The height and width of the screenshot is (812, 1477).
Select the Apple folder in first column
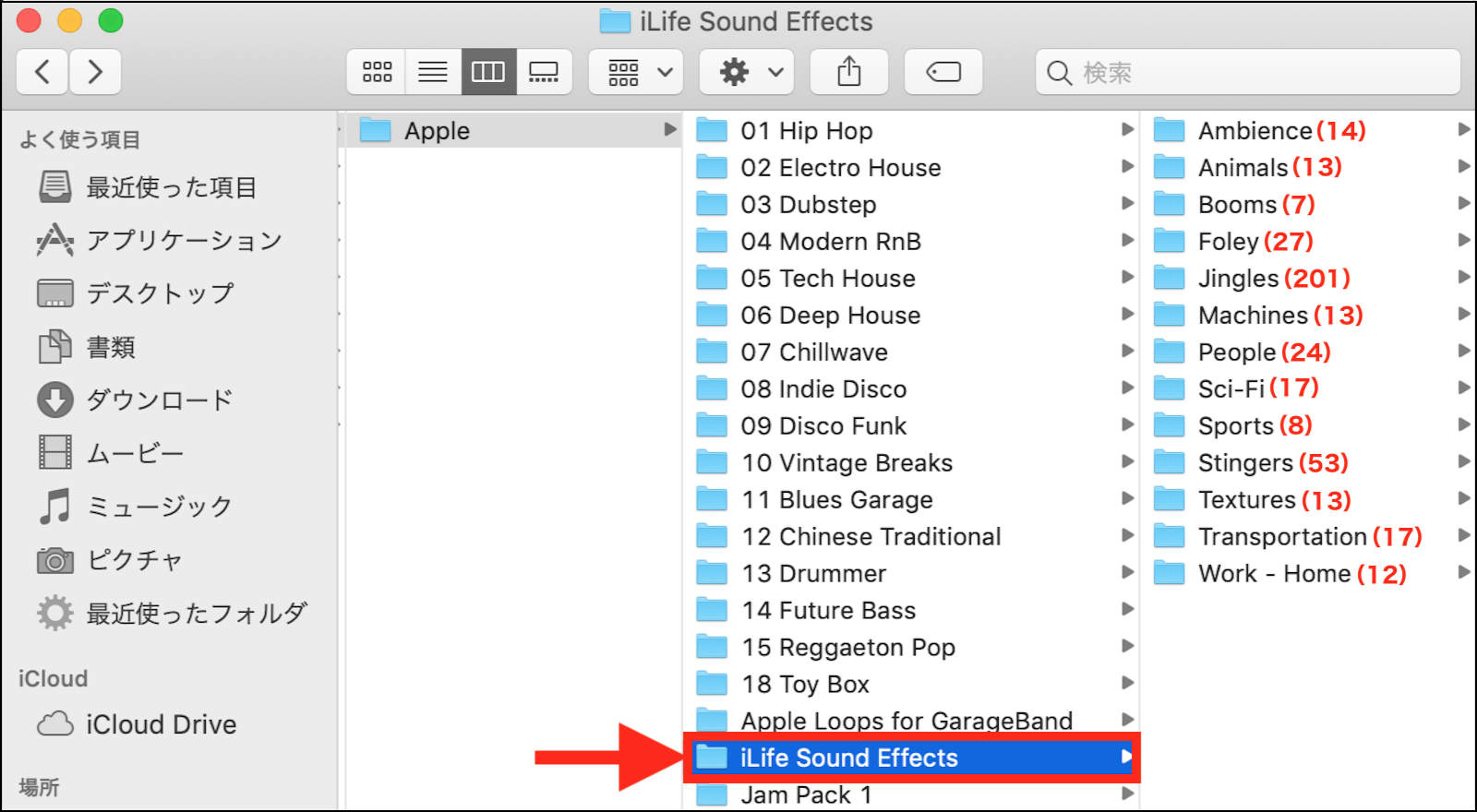[x=512, y=130]
